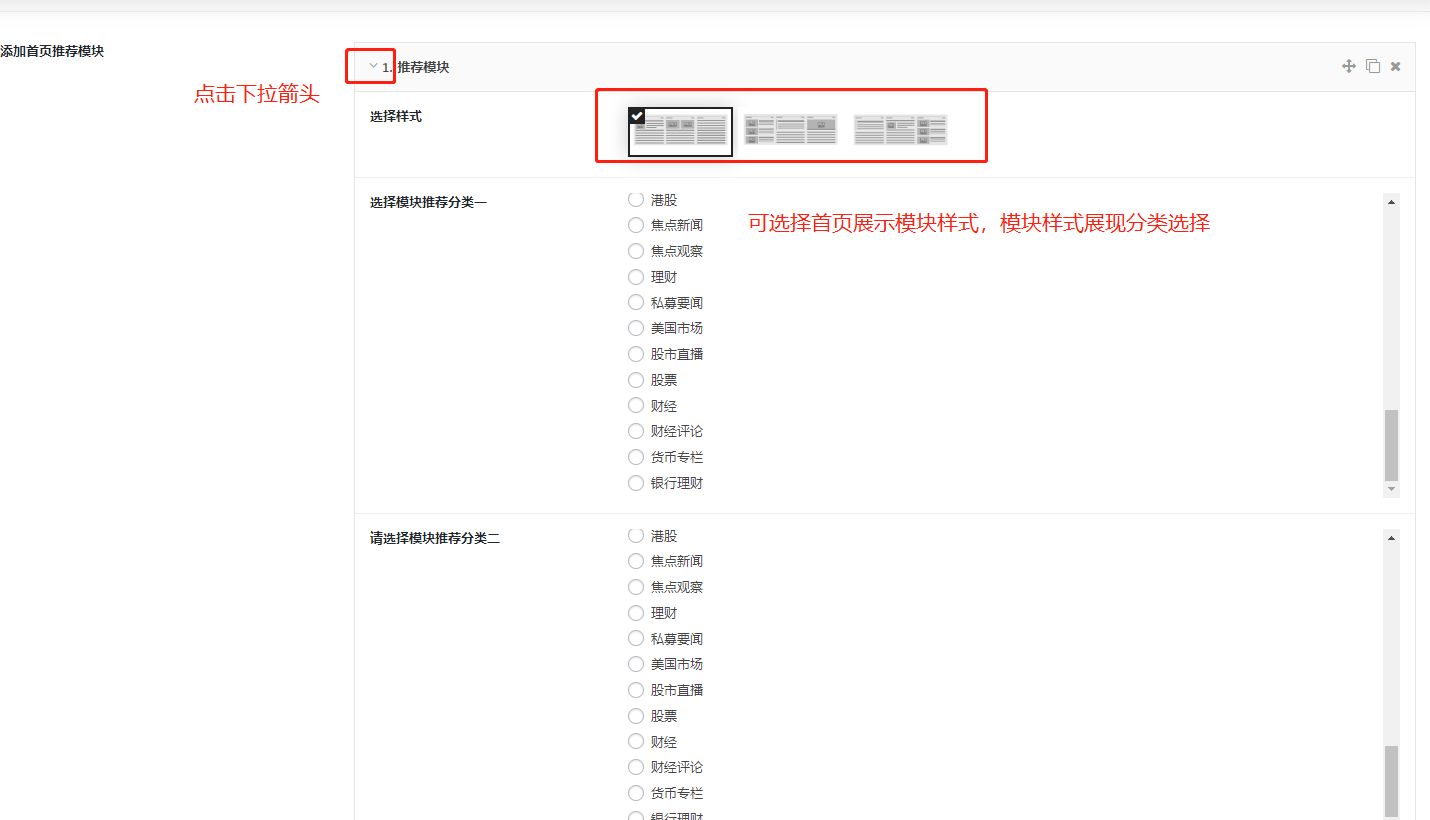Click the 1. 推荐模块 header title
The height and width of the screenshot is (820, 1430).
click(416, 67)
